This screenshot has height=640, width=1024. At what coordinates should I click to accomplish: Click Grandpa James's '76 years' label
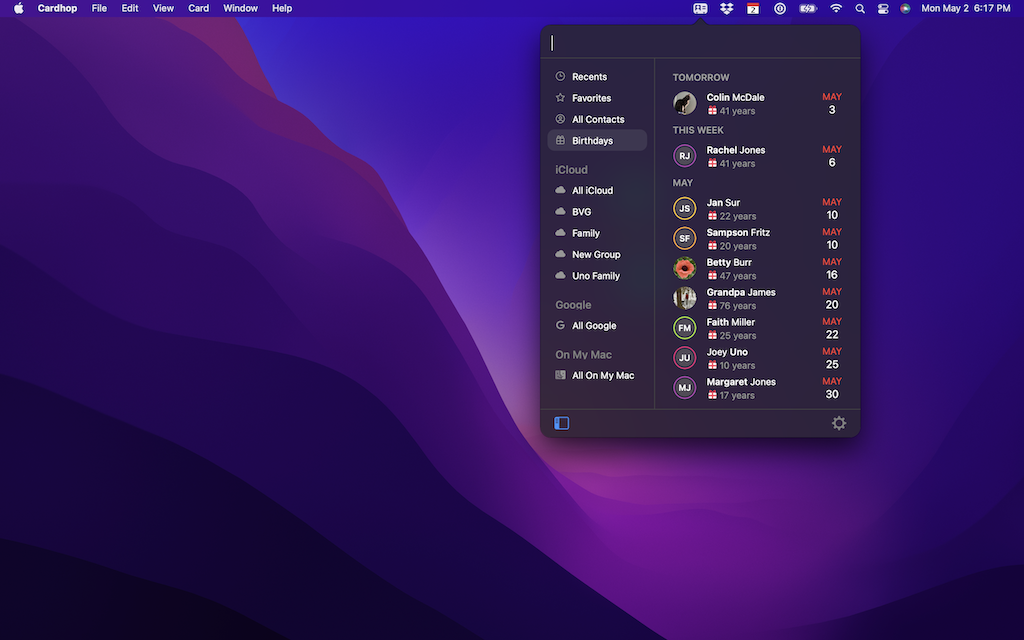[x=738, y=306]
